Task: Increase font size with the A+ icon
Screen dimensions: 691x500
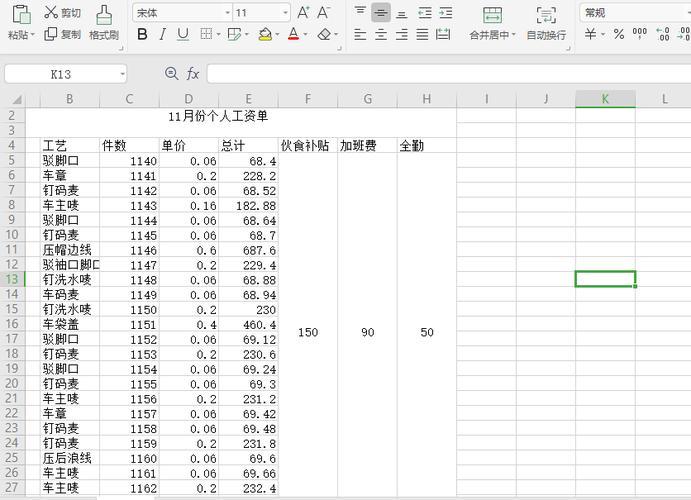Action: [303, 13]
